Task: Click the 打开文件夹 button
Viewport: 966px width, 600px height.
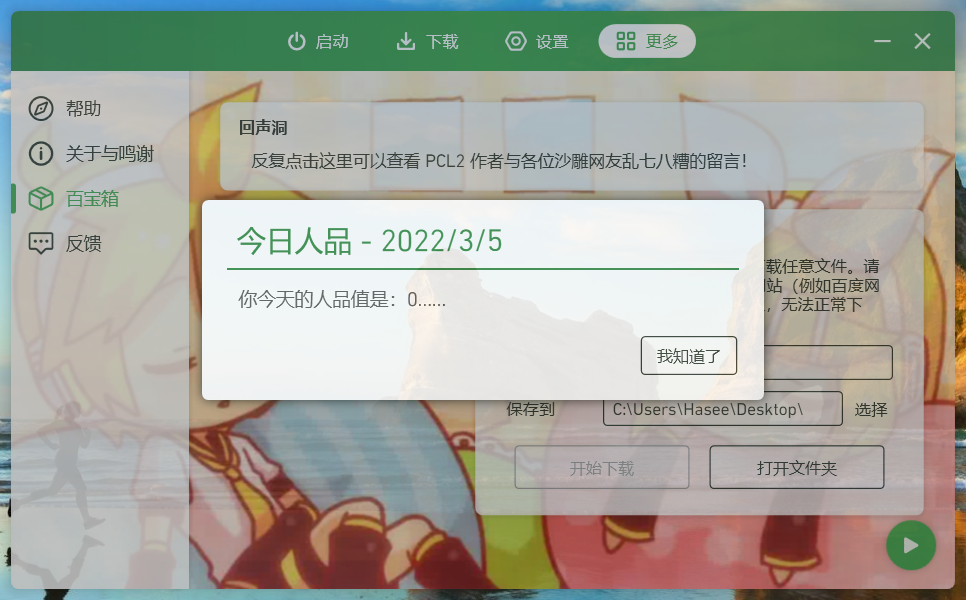Action: click(x=797, y=468)
